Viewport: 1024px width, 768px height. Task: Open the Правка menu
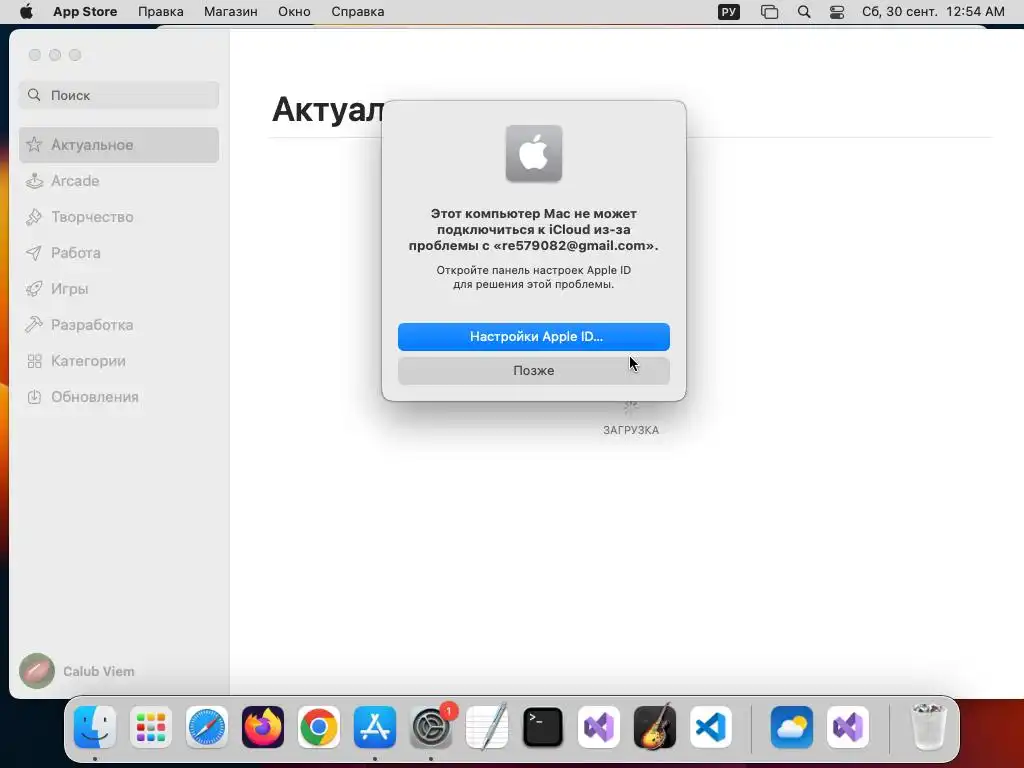tap(161, 12)
